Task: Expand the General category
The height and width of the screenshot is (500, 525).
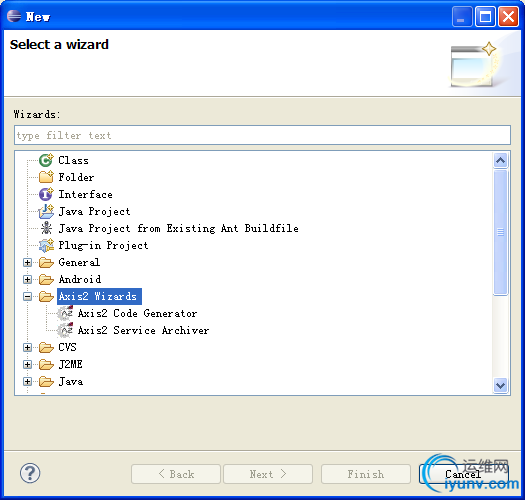Action: pos(27,262)
